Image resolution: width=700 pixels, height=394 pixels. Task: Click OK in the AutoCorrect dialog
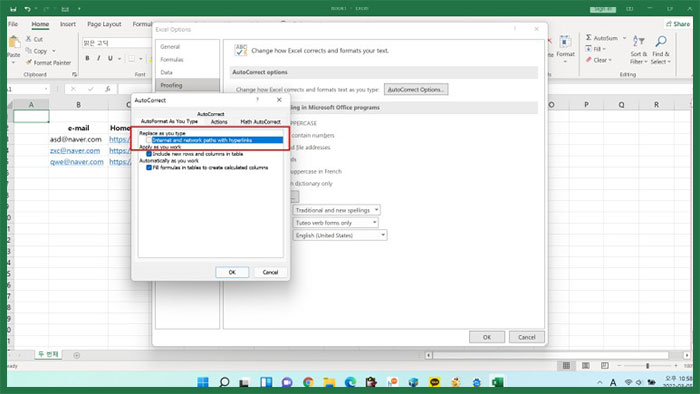click(x=232, y=272)
